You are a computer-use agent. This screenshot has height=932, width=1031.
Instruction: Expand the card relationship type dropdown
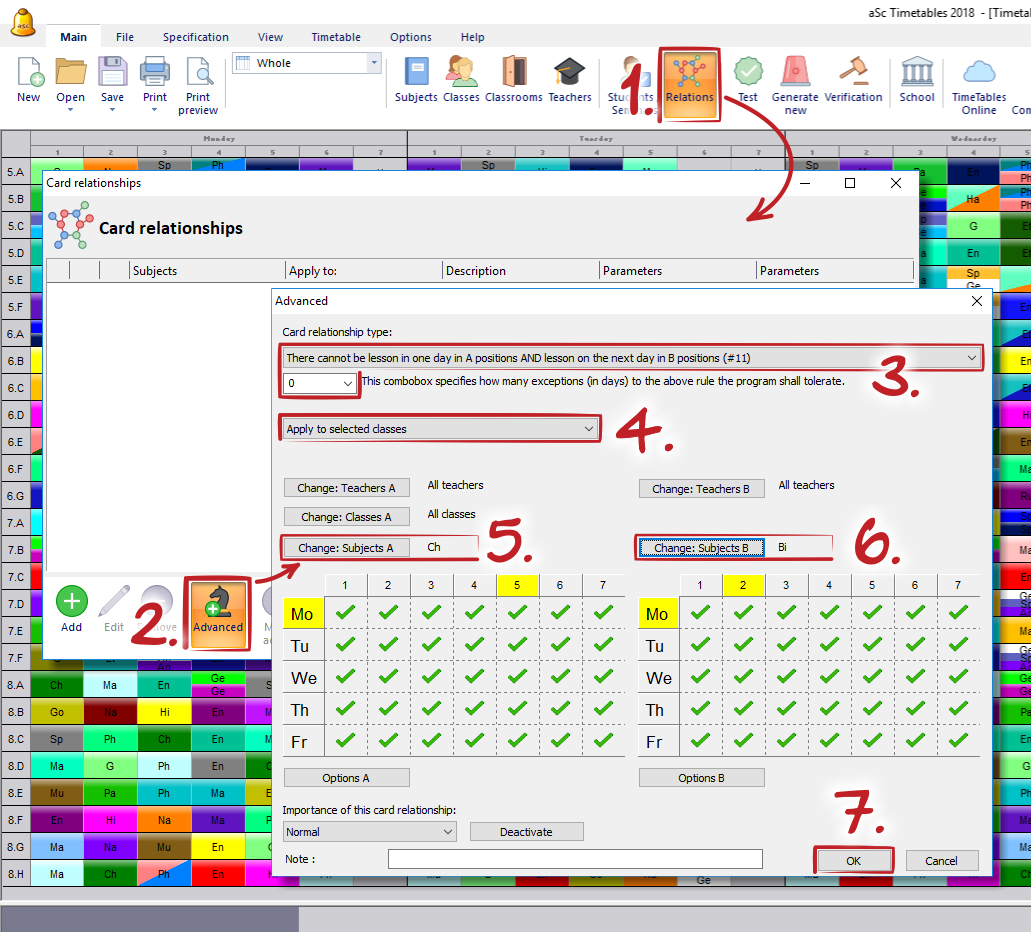click(631, 357)
